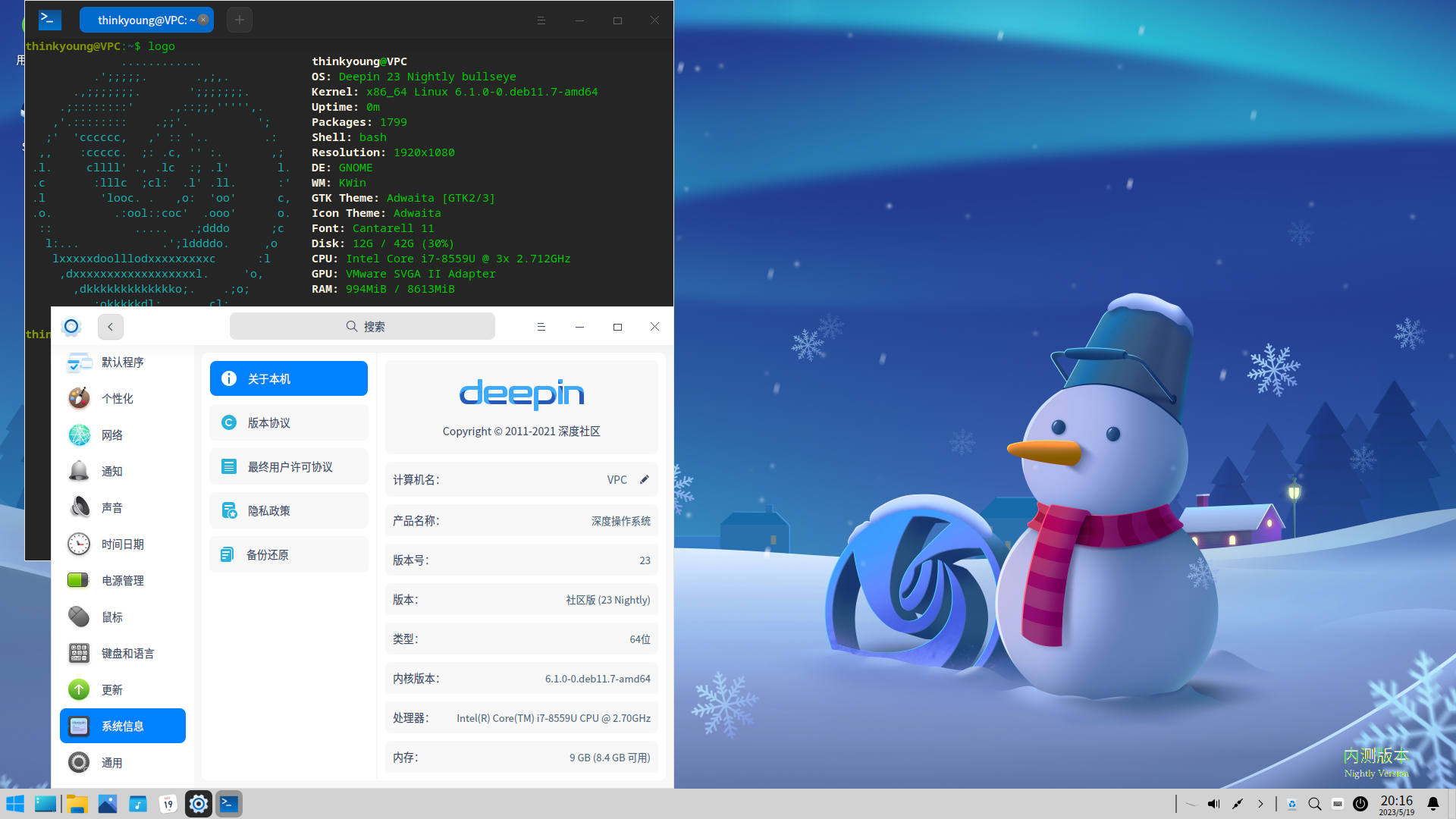This screenshot has width=1456, height=819.
Task: Open the terminal window hamburger menu
Action: pos(541,20)
